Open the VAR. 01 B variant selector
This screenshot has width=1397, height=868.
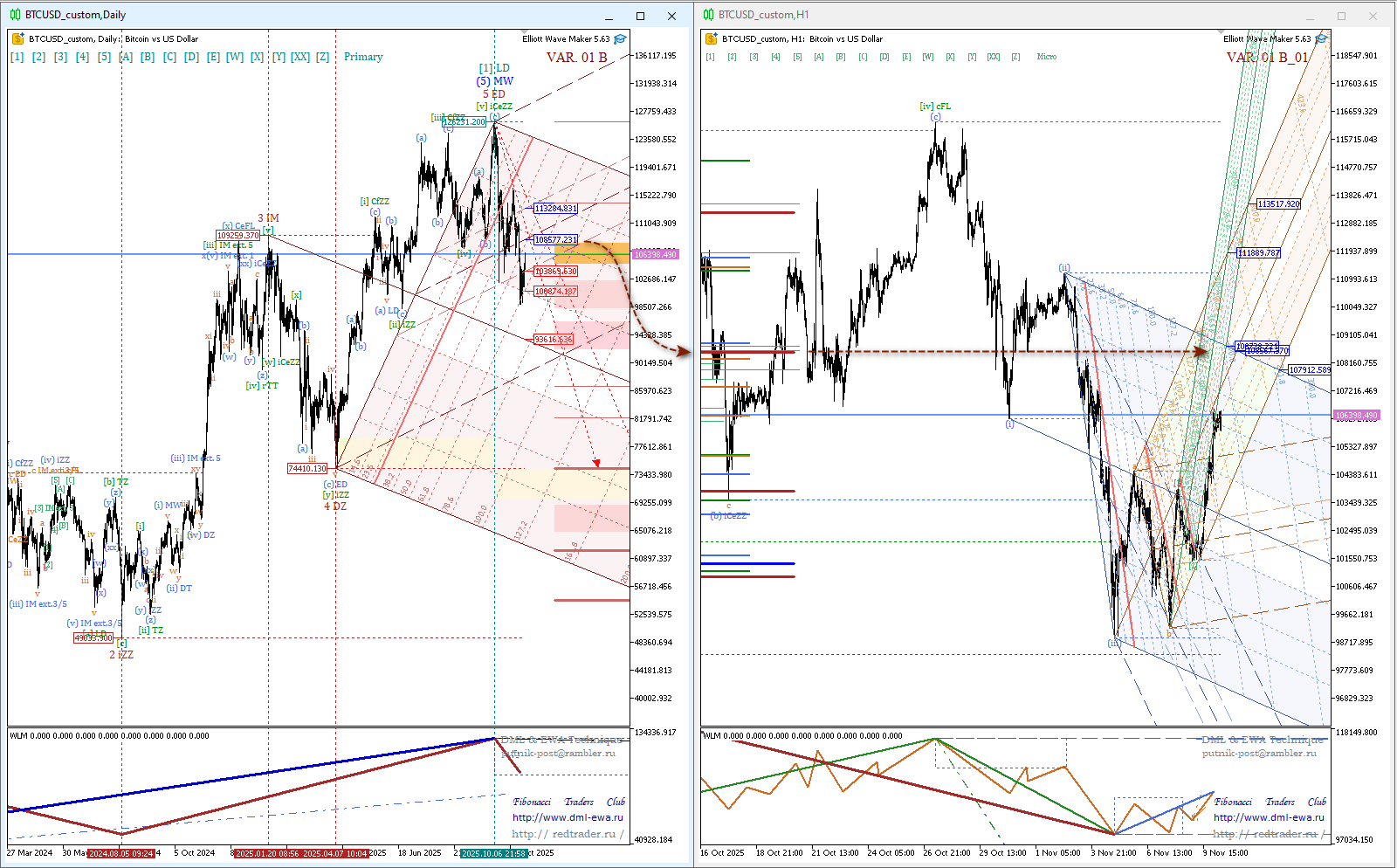(x=576, y=58)
